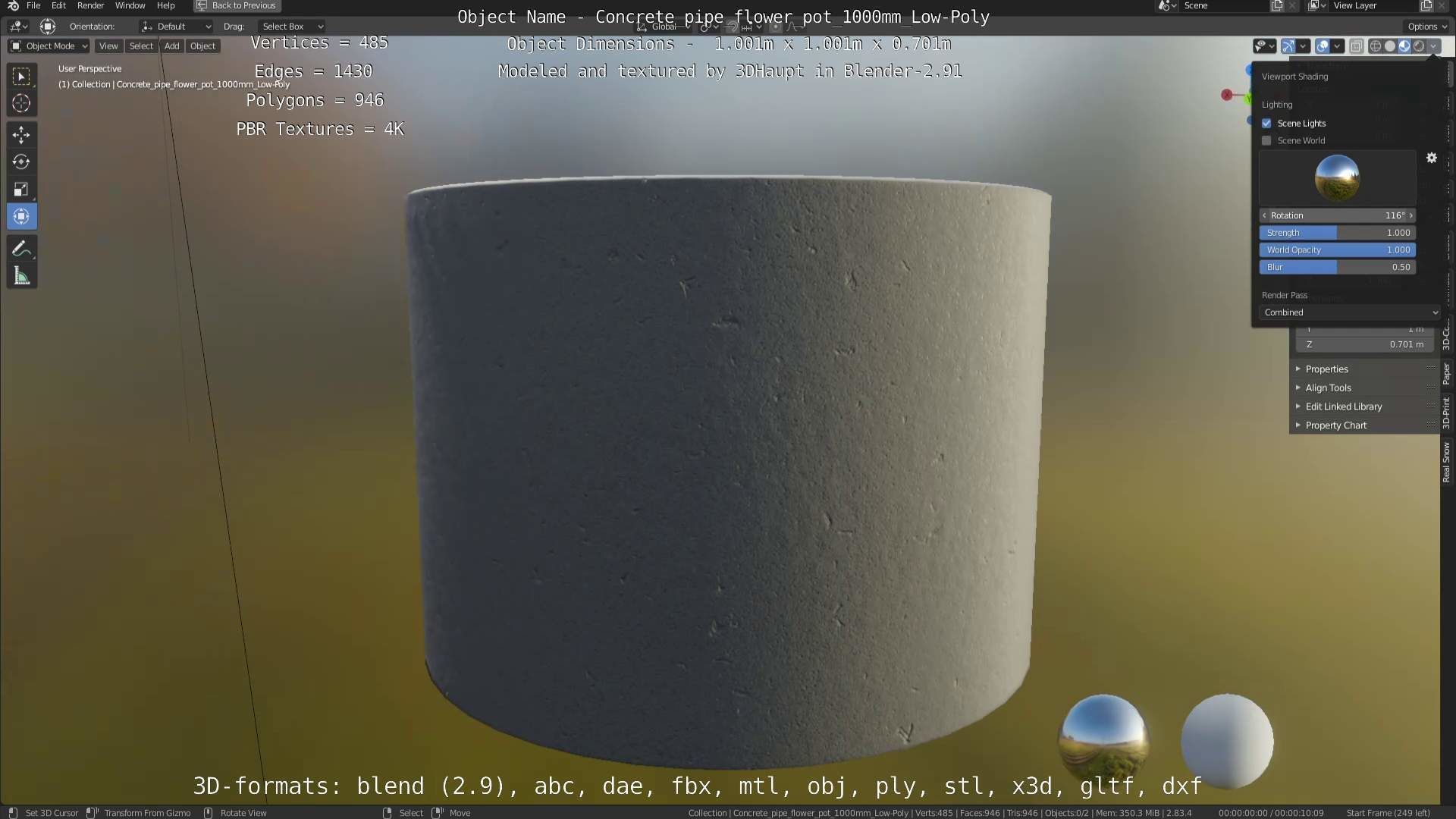1456x819 pixels.
Task: Toggle viewport overlays display
Action: 1323,46
